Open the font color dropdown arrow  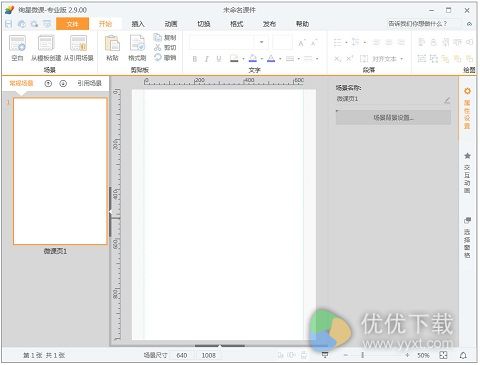point(280,59)
